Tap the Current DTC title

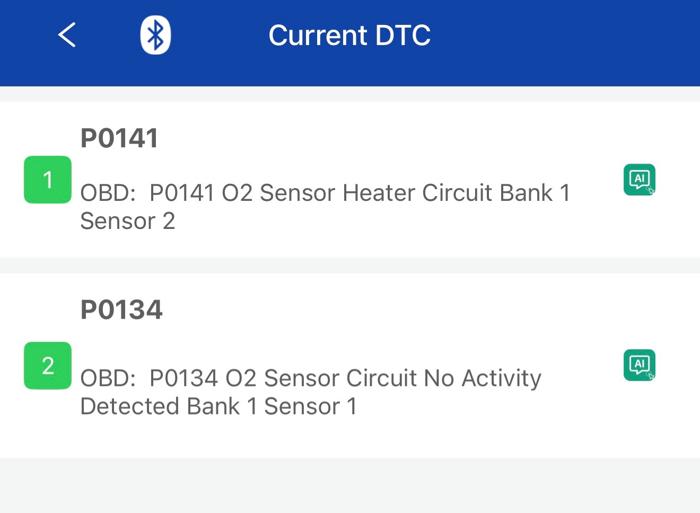(349, 35)
